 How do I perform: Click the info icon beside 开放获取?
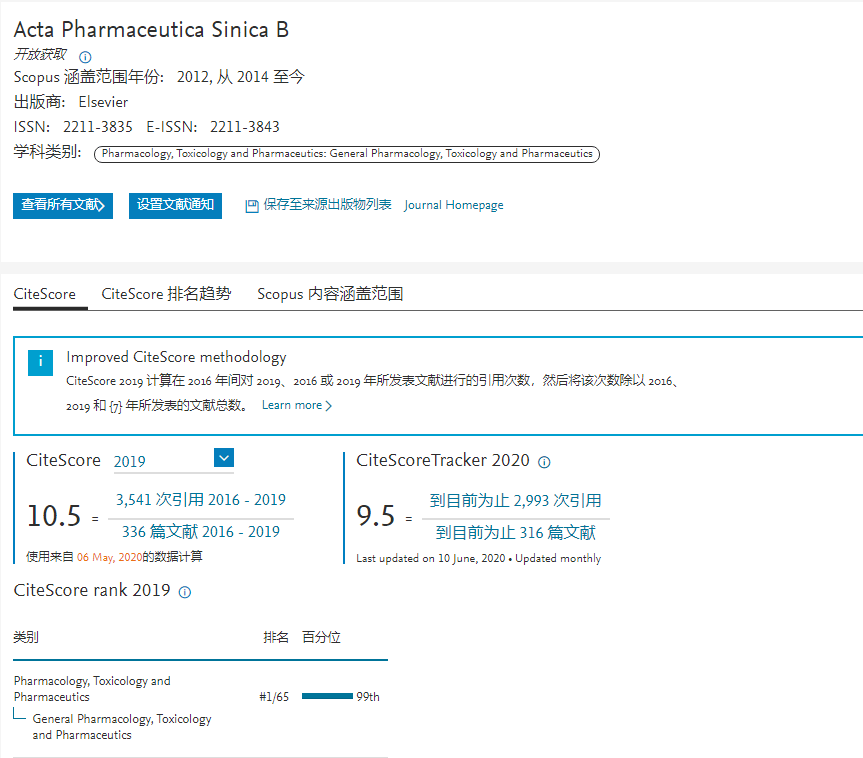pyautogui.click(x=85, y=57)
